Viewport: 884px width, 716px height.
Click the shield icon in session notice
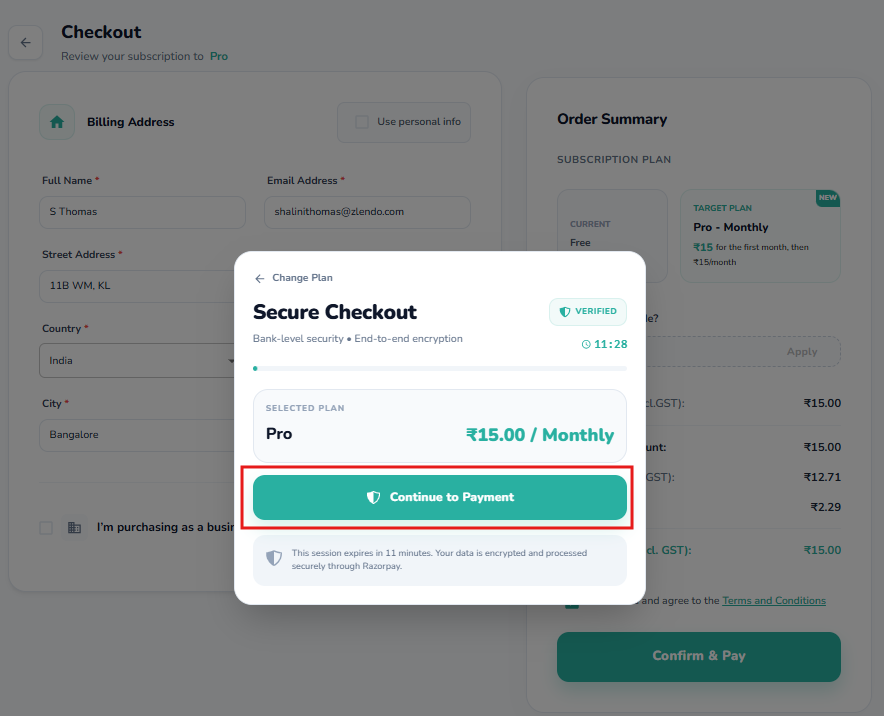point(274,558)
